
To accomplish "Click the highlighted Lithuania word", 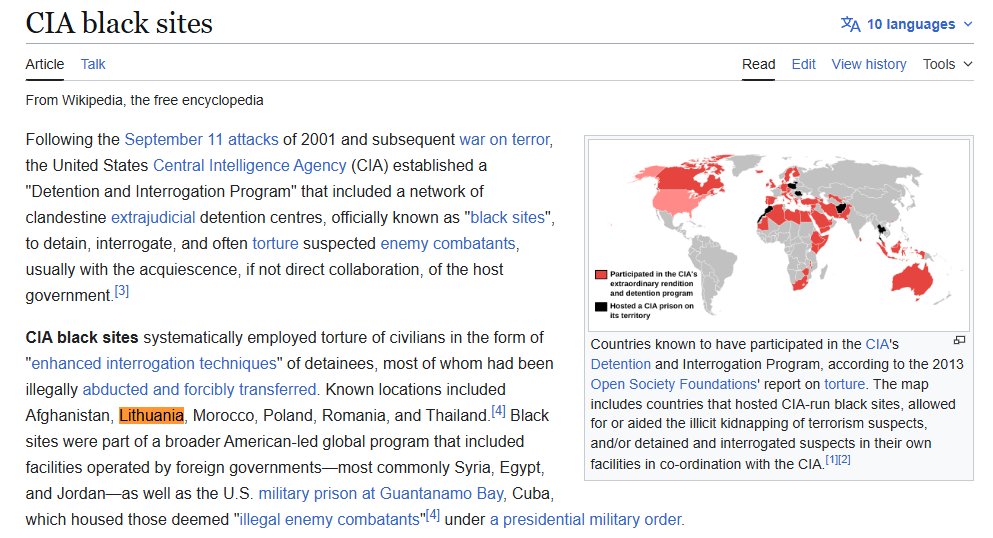I will [151, 415].
